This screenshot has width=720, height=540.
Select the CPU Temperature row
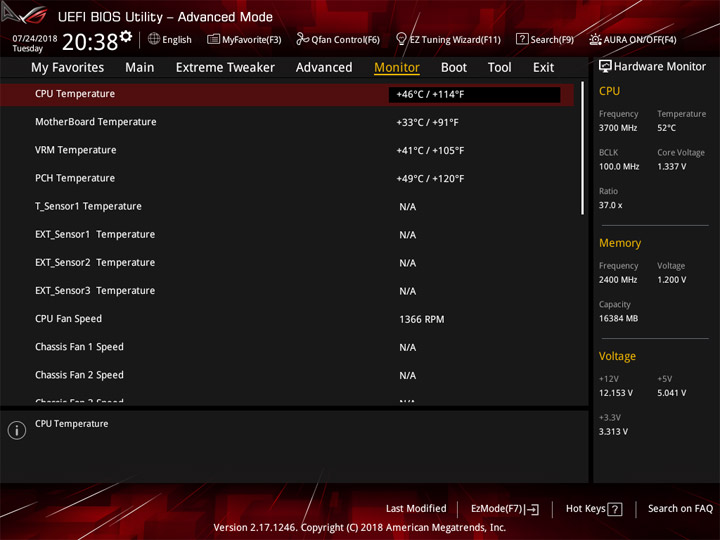coord(287,94)
